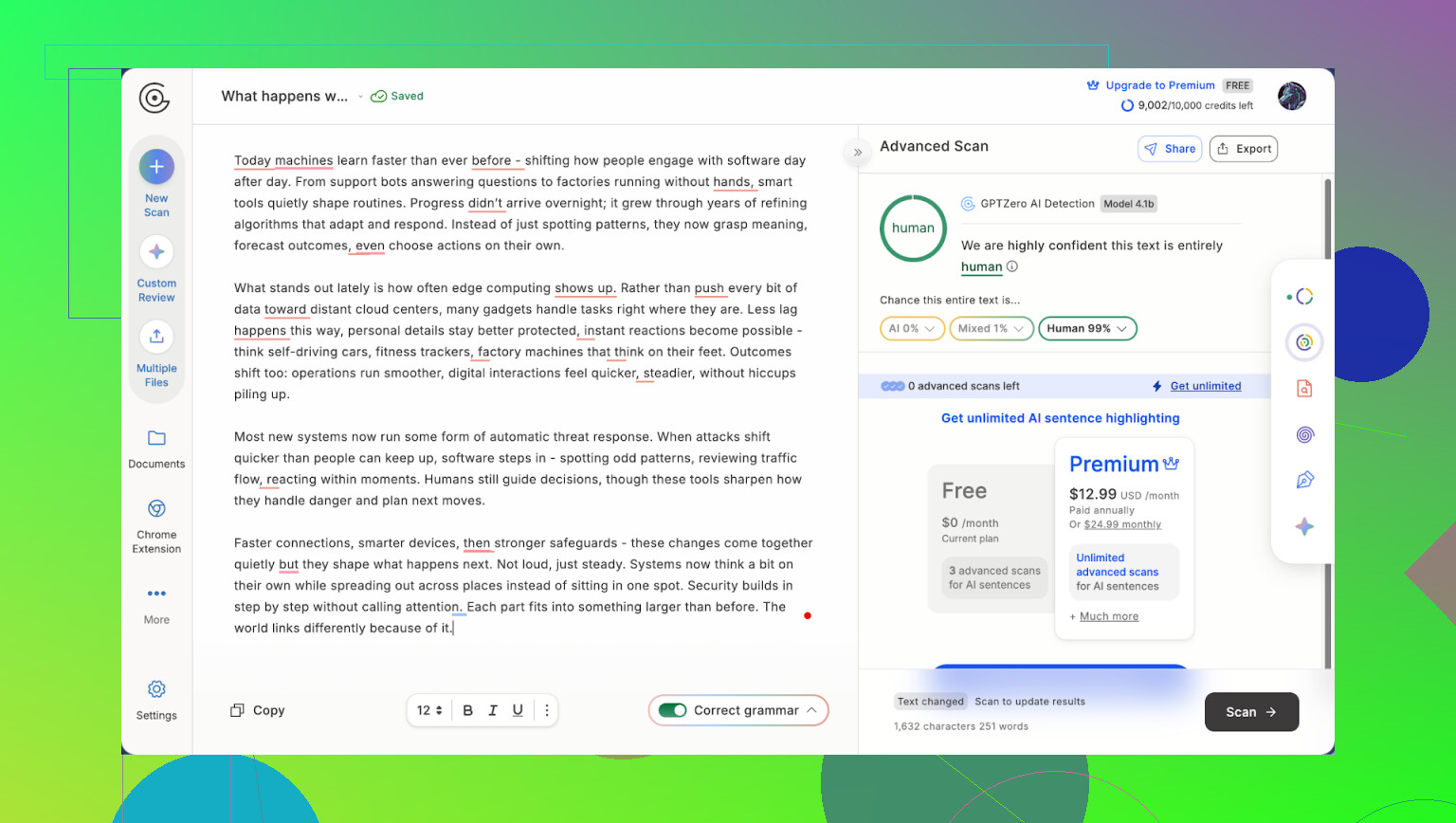Change font size stepper value 12
1456x823 pixels.
pos(429,710)
